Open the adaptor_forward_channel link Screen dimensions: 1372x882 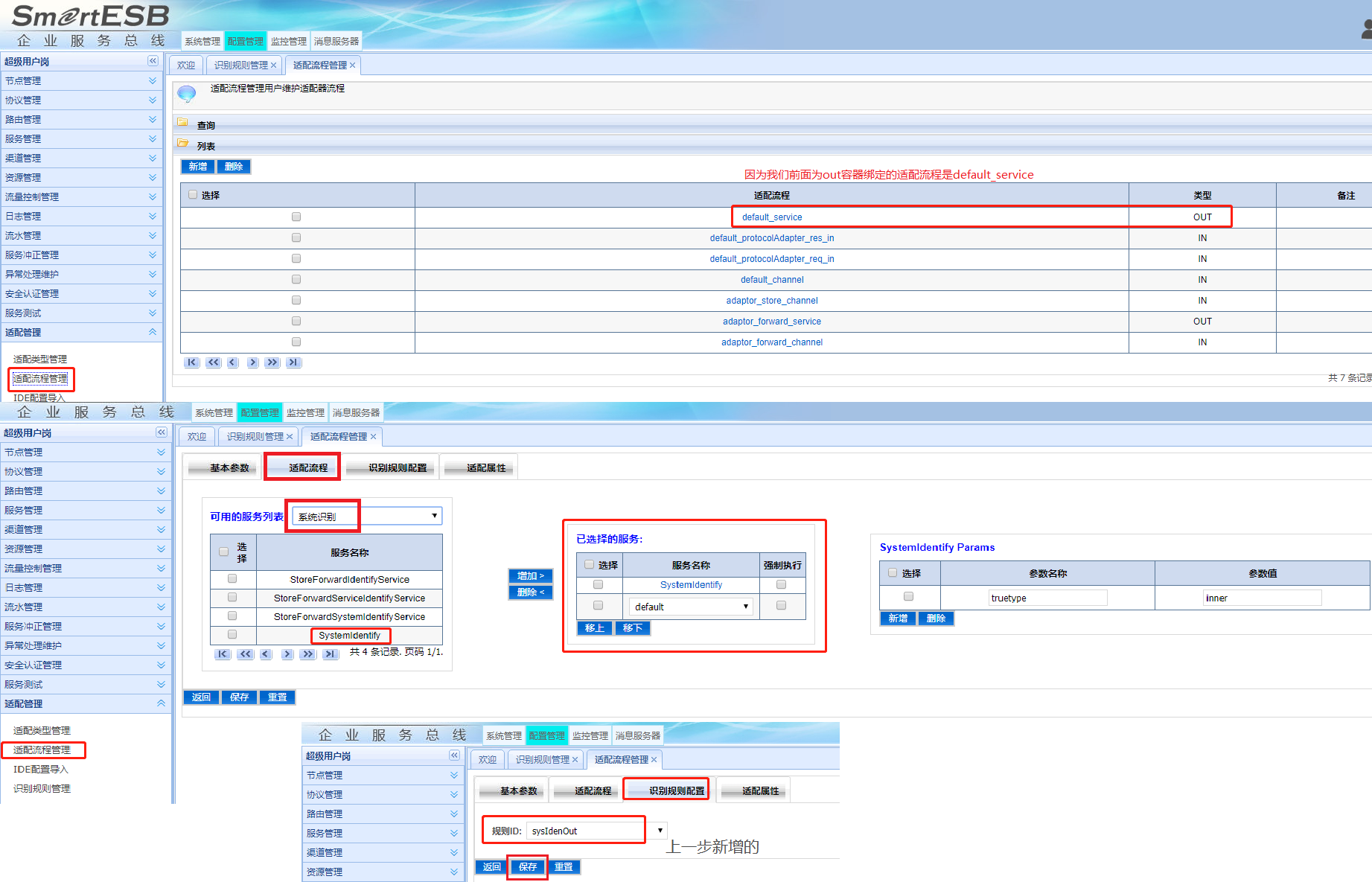pyautogui.click(x=771, y=342)
